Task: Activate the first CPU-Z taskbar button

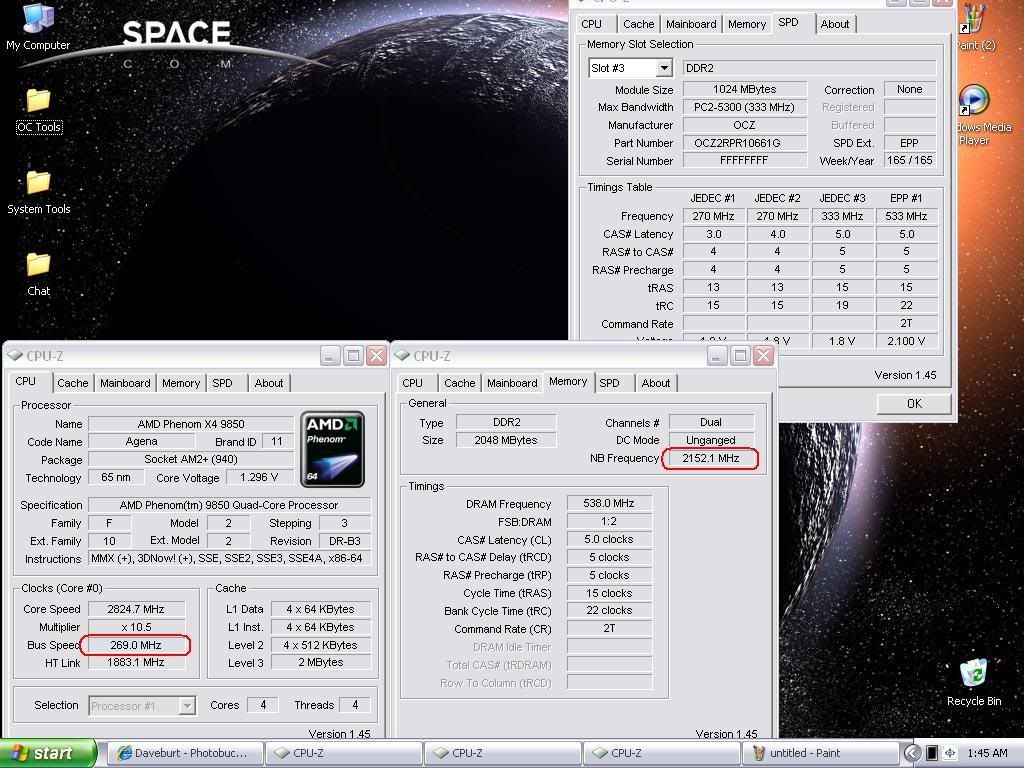Action: coord(344,753)
